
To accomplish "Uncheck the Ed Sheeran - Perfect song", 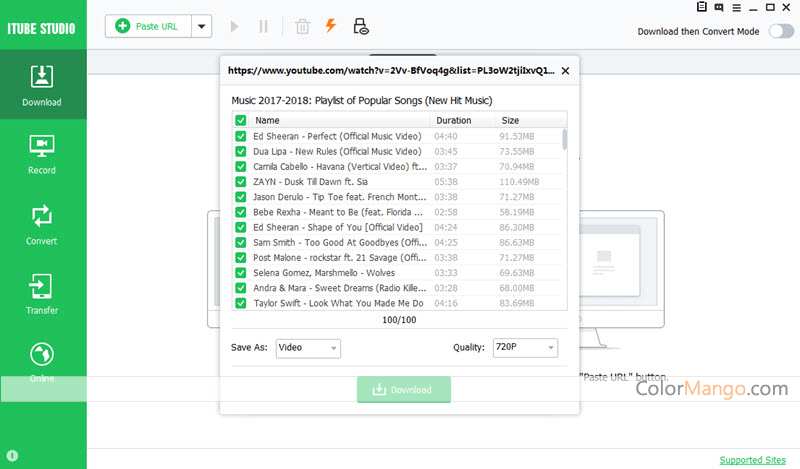I will (240, 136).
